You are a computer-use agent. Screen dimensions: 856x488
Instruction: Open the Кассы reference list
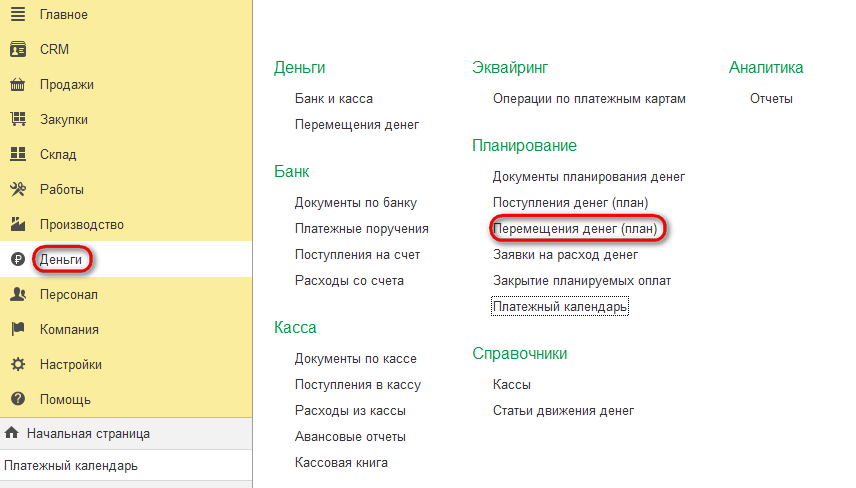[x=512, y=384]
